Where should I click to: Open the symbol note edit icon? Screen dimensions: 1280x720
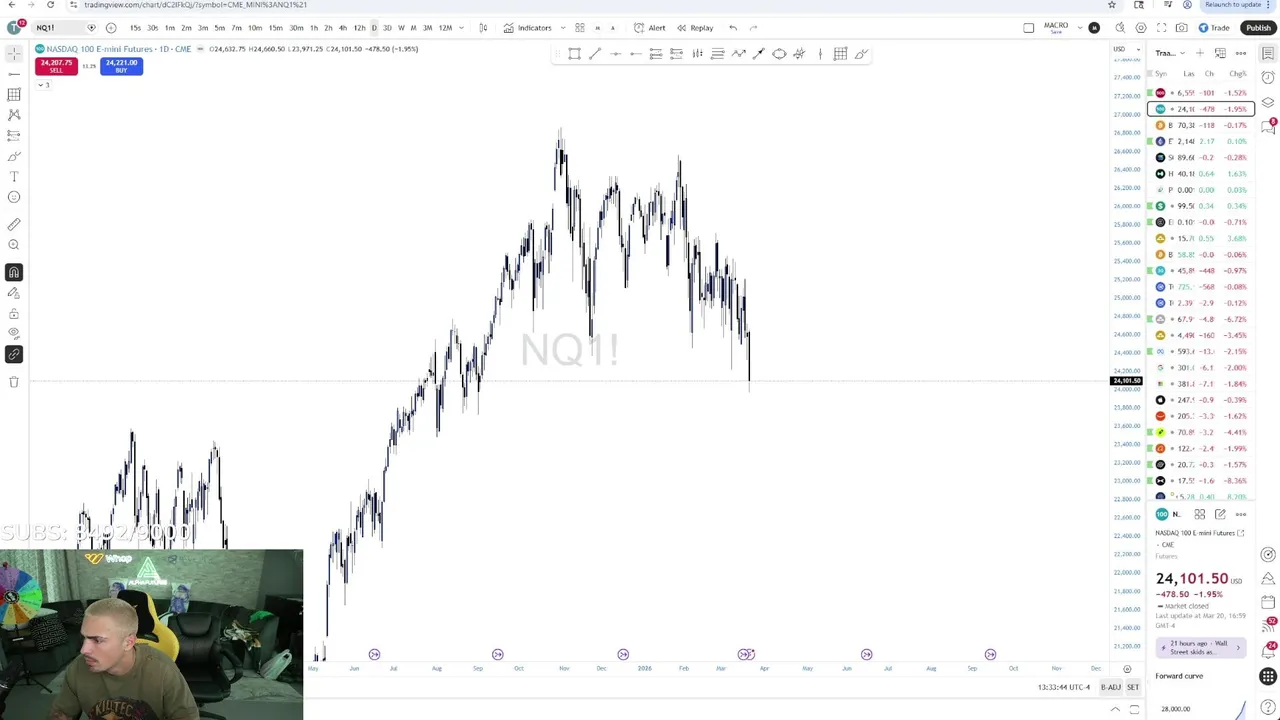point(1220,514)
